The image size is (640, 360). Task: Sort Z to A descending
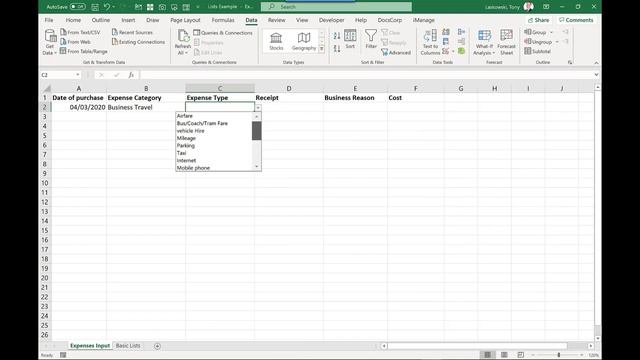(x=337, y=49)
